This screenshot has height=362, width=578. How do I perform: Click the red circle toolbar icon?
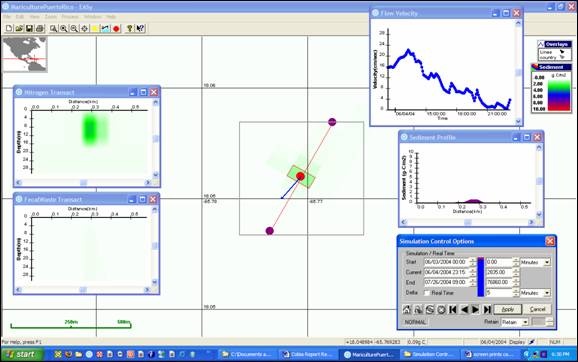(116, 28)
